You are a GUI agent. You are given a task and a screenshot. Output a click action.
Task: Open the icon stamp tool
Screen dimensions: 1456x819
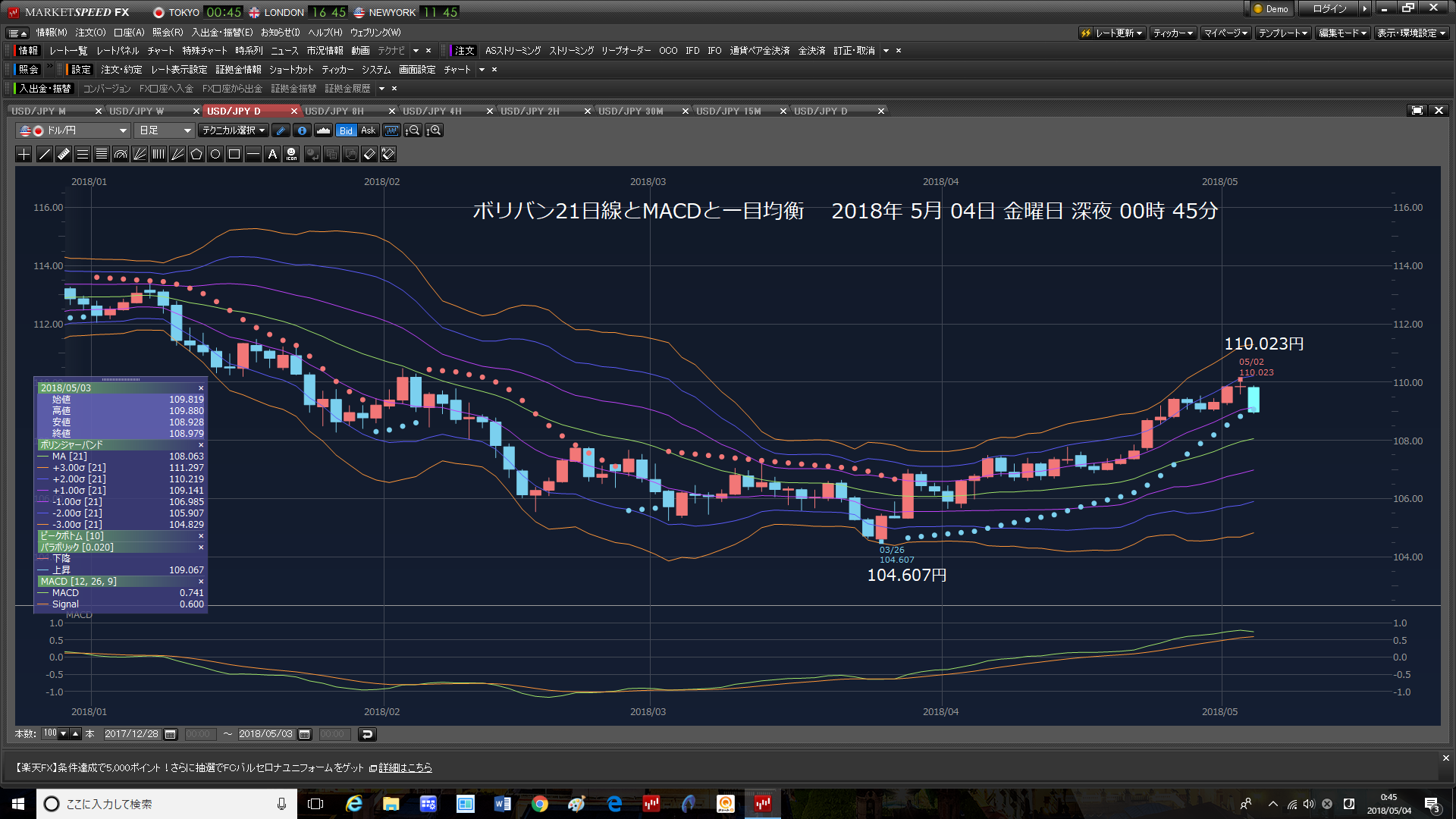(x=291, y=155)
